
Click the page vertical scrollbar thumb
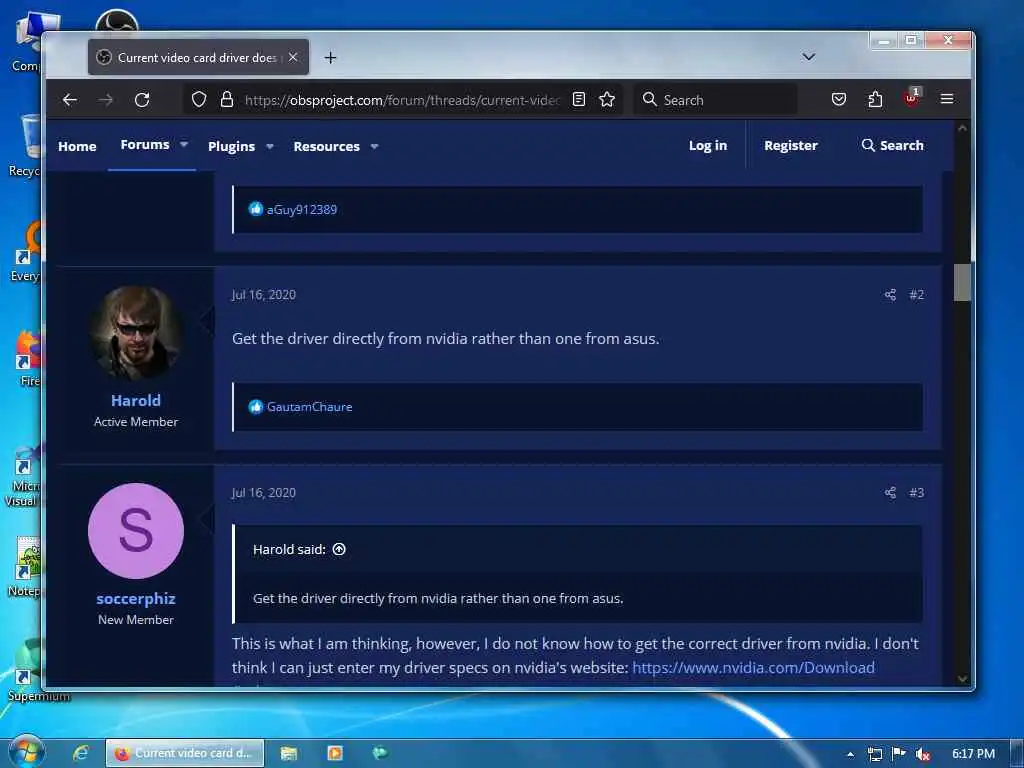click(x=962, y=283)
